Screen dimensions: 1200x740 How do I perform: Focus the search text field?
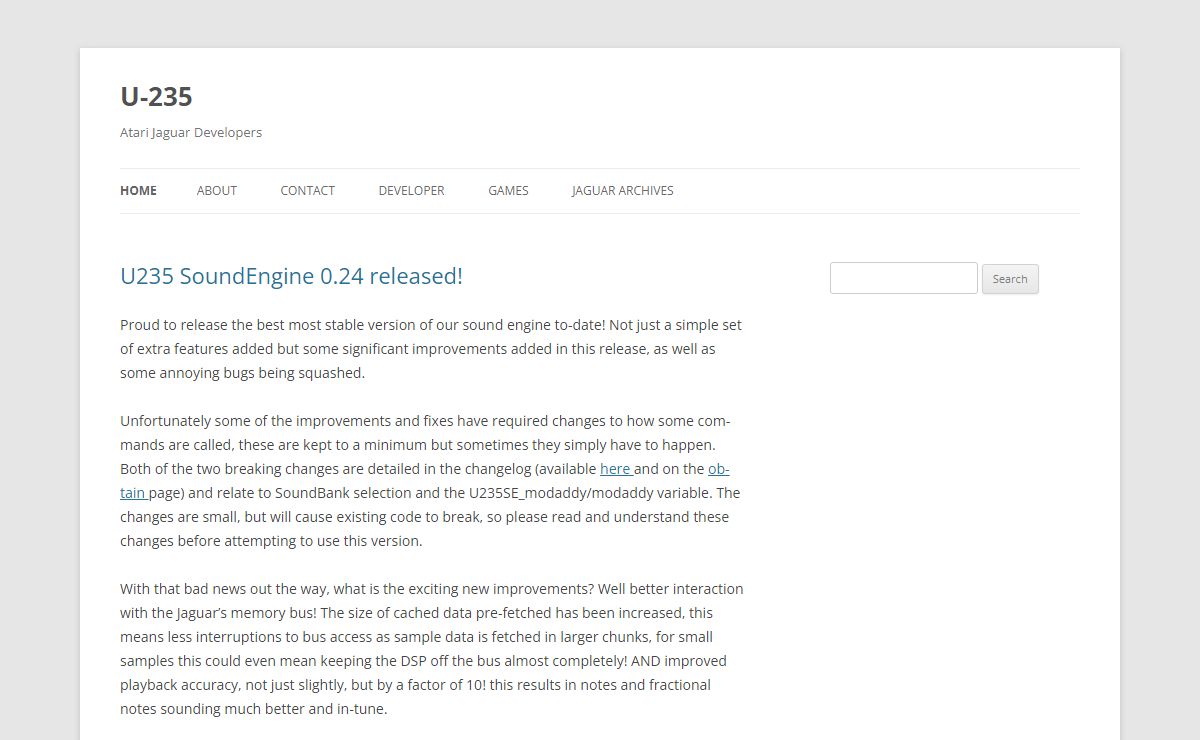(904, 278)
